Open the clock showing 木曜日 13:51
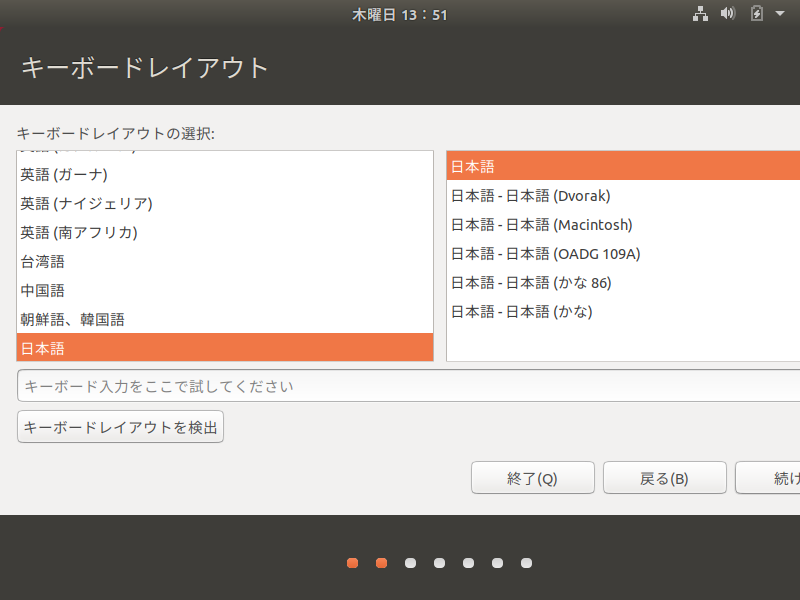Screen dimensions: 800x600 tap(399, 15)
